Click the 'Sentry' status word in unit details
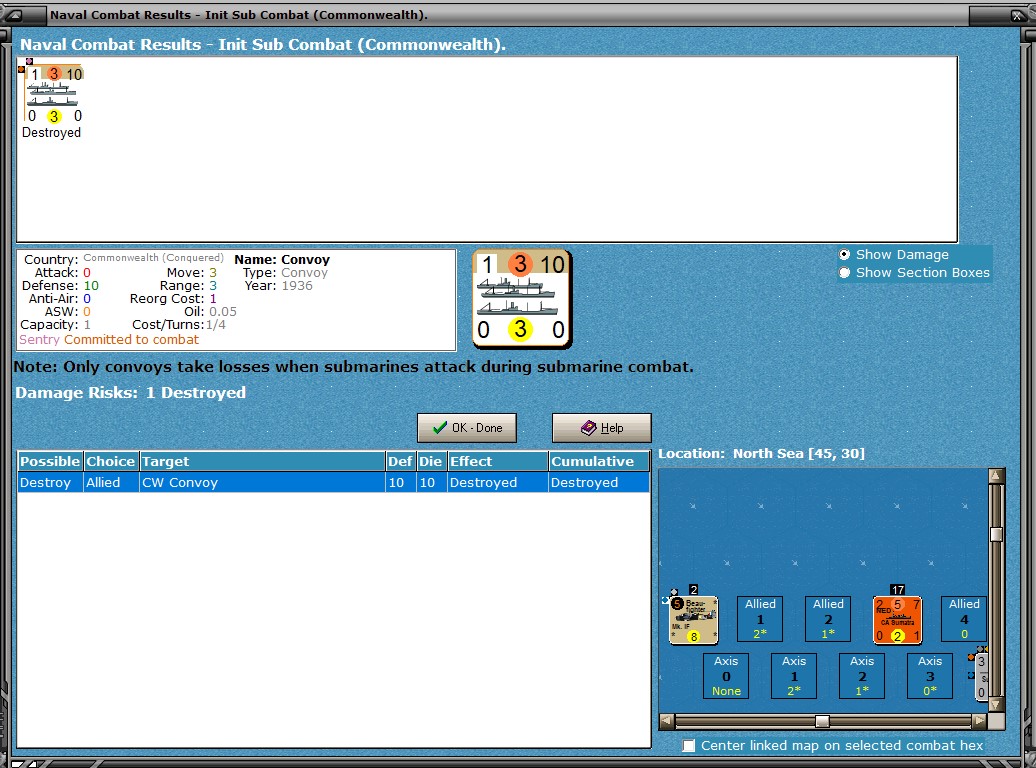 pyautogui.click(x=40, y=340)
